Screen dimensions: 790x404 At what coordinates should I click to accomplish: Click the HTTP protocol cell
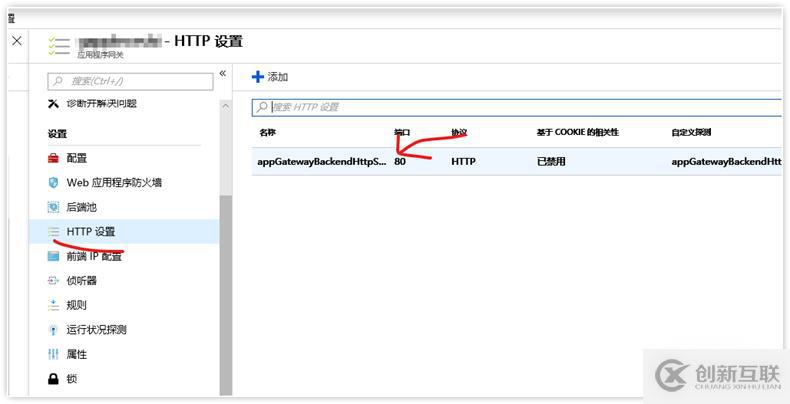pos(464,162)
